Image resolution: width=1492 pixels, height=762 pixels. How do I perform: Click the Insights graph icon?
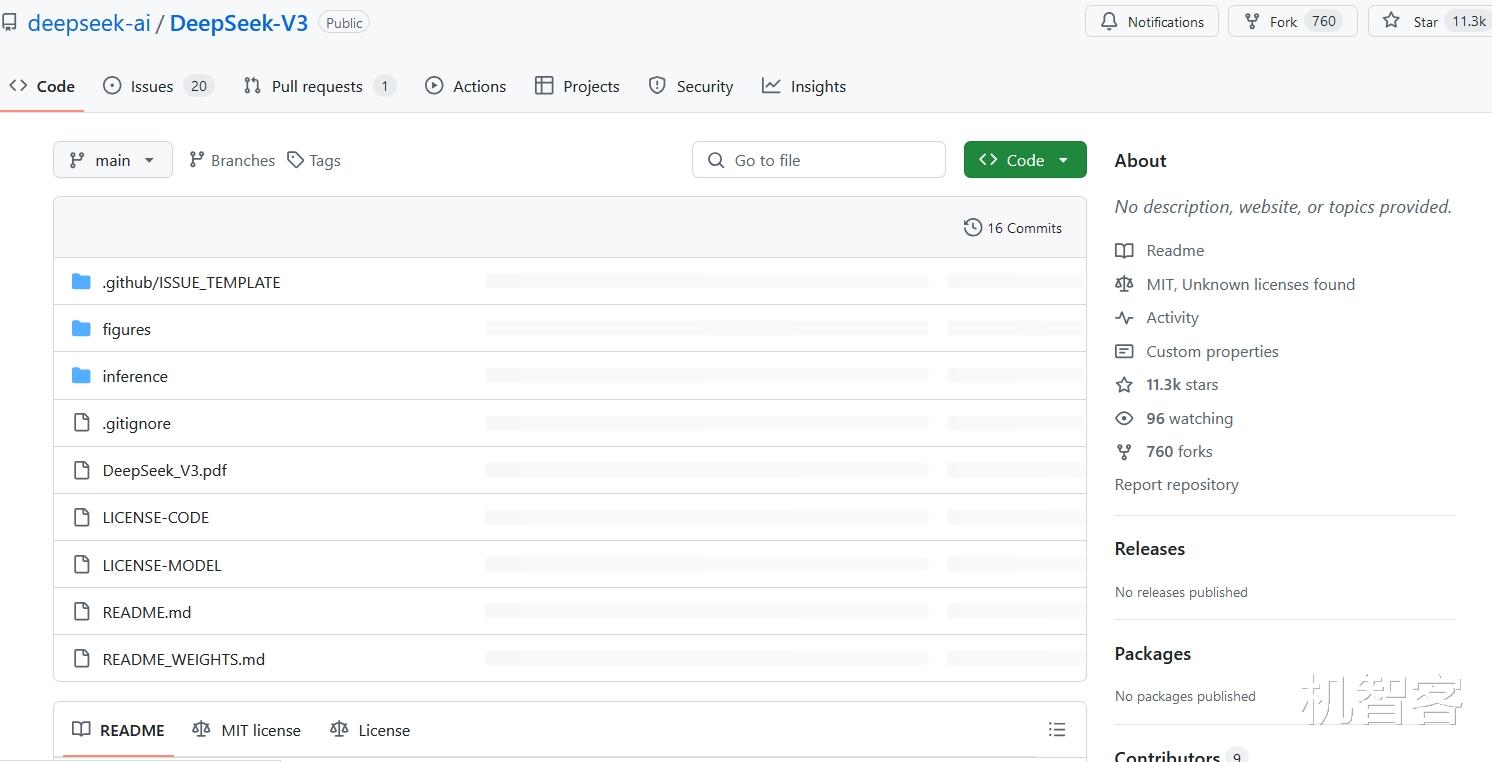point(771,86)
